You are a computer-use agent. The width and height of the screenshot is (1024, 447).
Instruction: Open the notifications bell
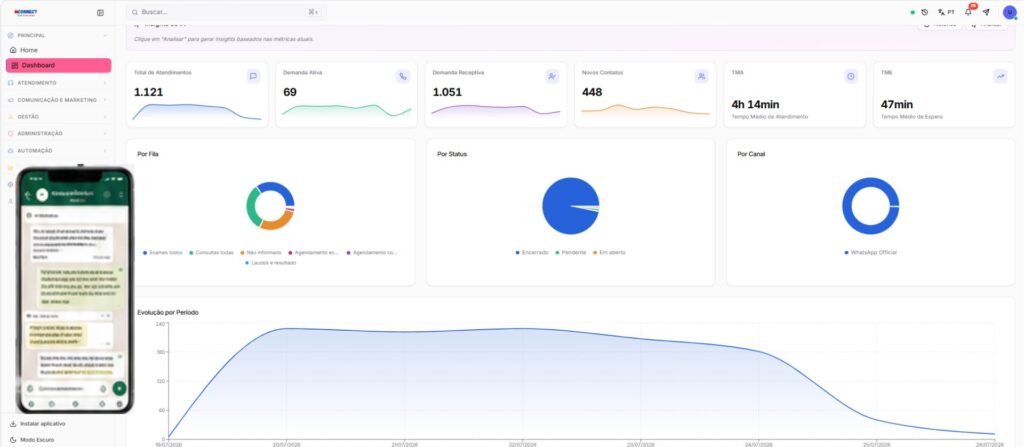pos(968,12)
